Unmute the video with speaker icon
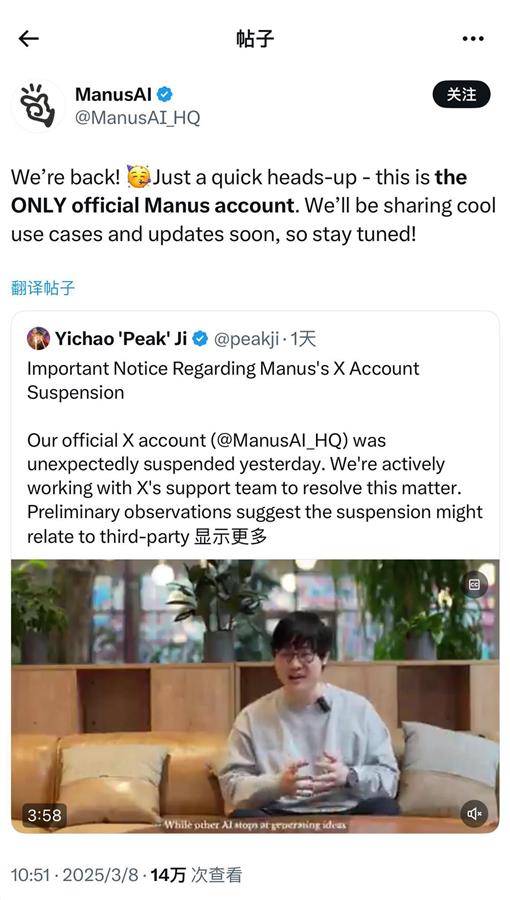The height and width of the screenshot is (900, 510). pos(474,813)
